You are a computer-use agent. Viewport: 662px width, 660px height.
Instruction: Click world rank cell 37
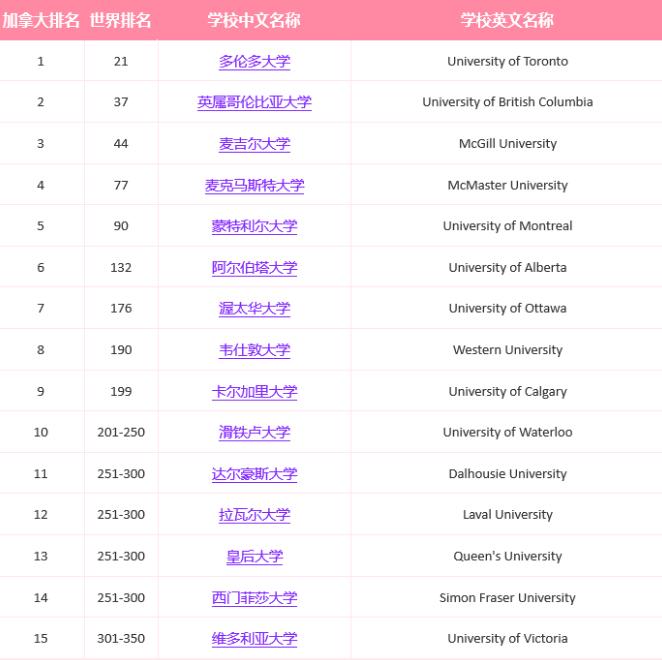click(121, 102)
